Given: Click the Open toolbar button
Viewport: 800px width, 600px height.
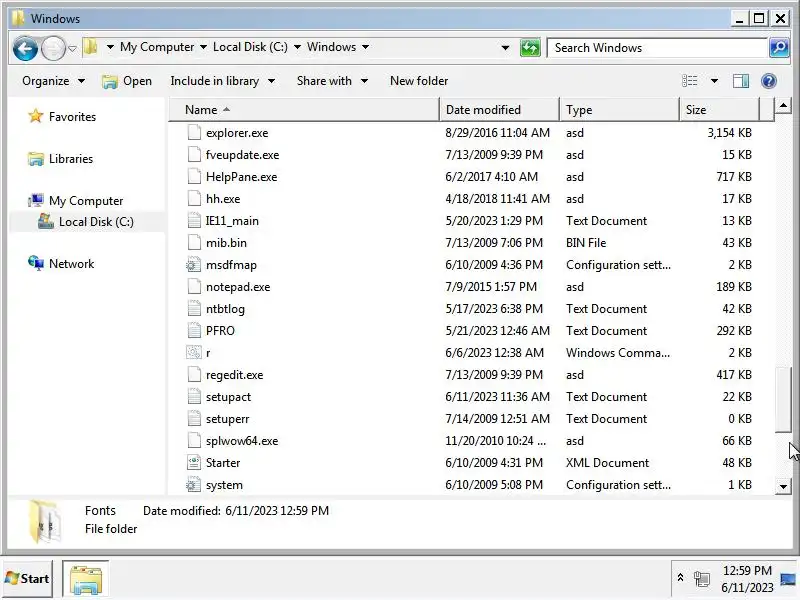Looking at the screenshot, I should tap(127, 81).
